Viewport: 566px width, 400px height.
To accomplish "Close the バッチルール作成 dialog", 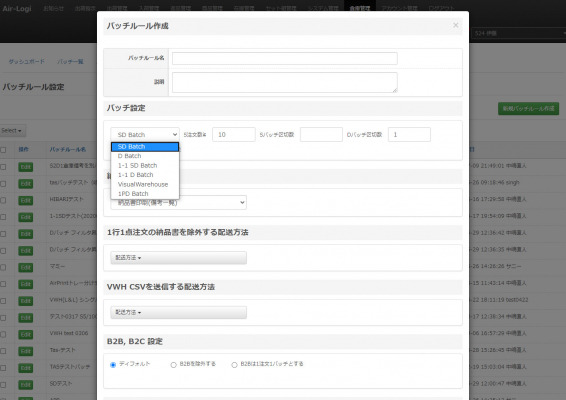I will 456,25.
